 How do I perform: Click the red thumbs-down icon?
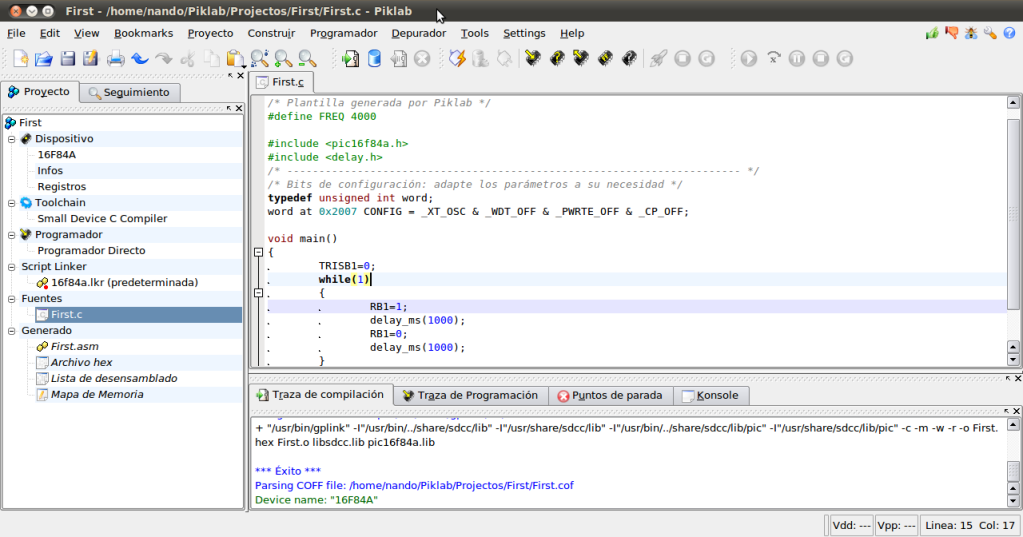click(x=952, y=33)
